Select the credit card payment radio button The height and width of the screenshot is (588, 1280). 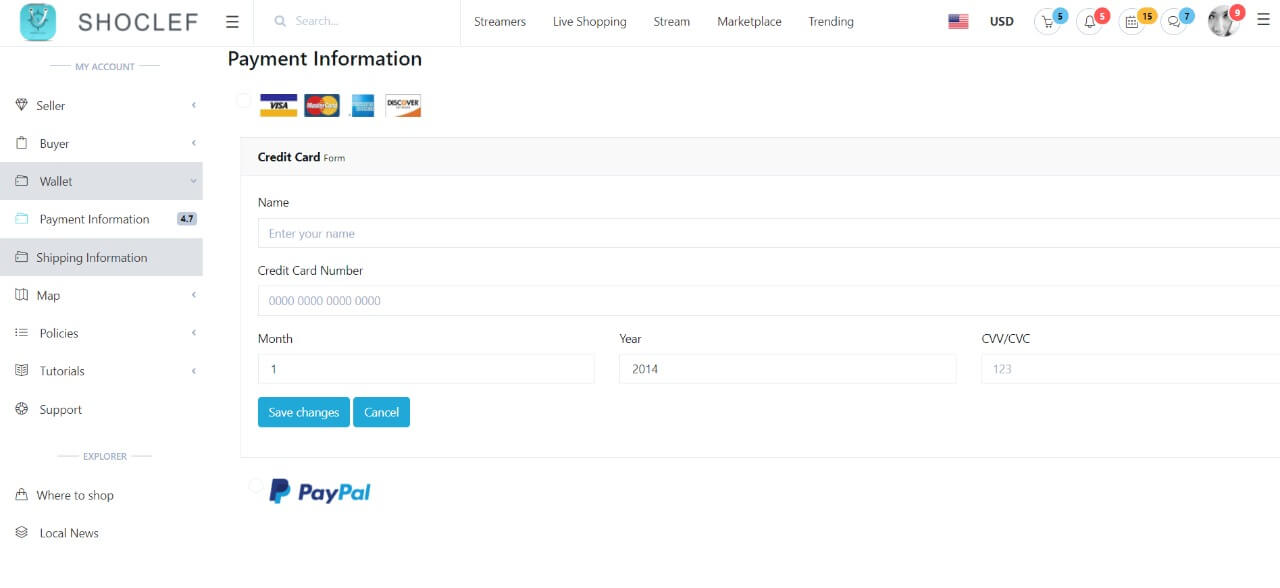tap(244, 100)
